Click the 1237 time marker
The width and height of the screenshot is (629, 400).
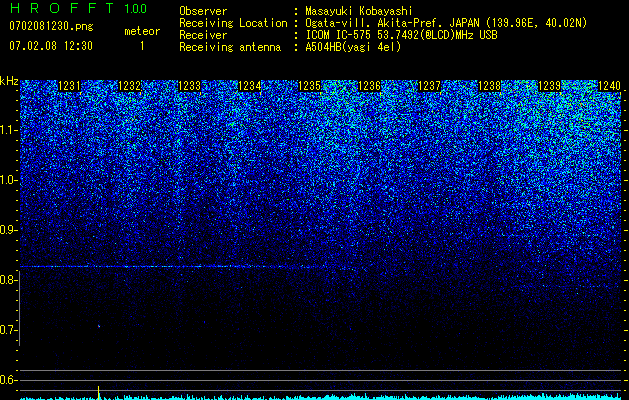click(429, 86)
